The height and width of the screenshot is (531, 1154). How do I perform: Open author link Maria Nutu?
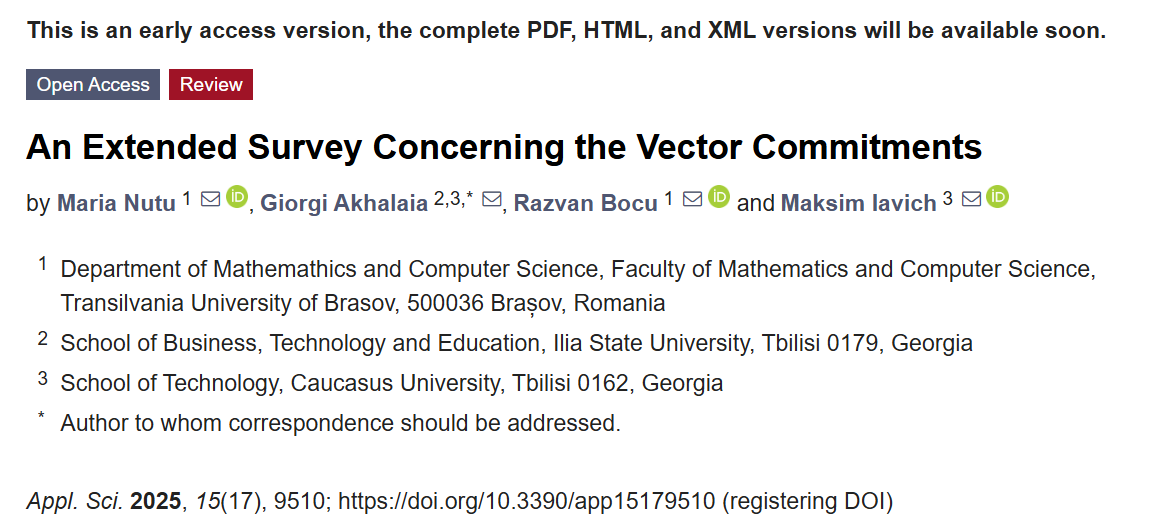click(x=116, y=203)
